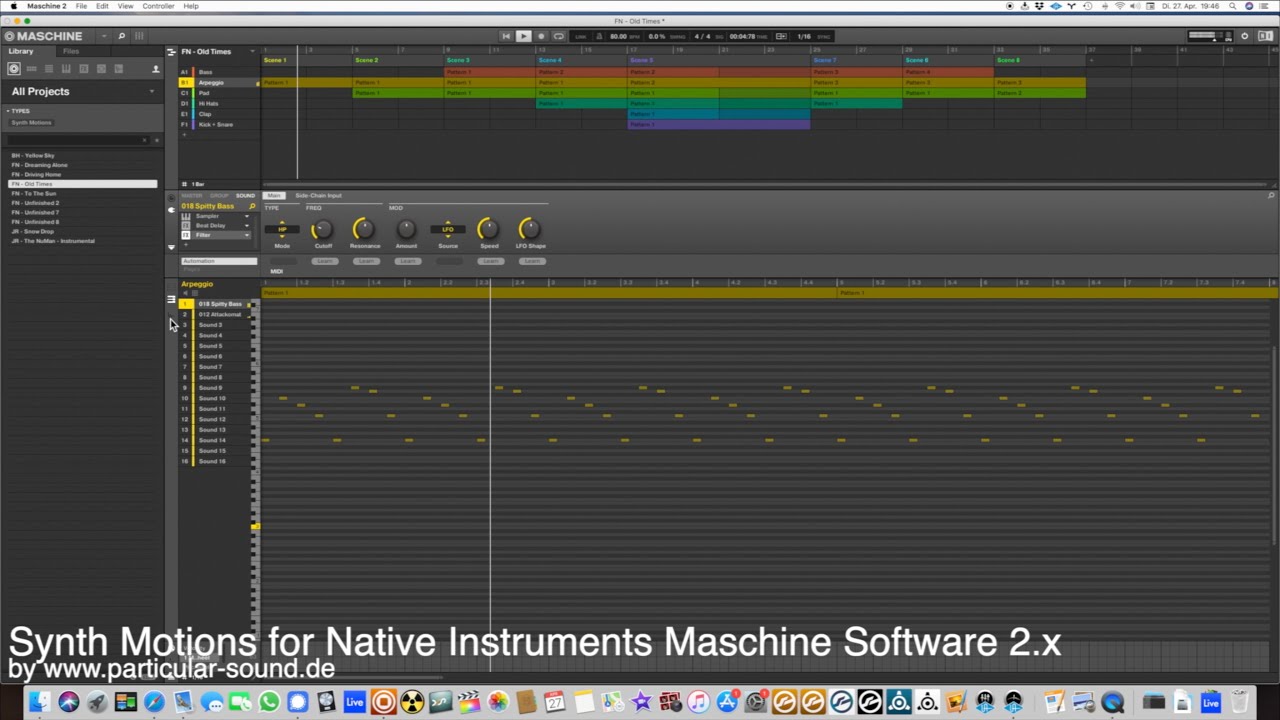Open the Finder icon in the Dock
The height and width of the screenshot is (720, 1280).
[38, 703]
